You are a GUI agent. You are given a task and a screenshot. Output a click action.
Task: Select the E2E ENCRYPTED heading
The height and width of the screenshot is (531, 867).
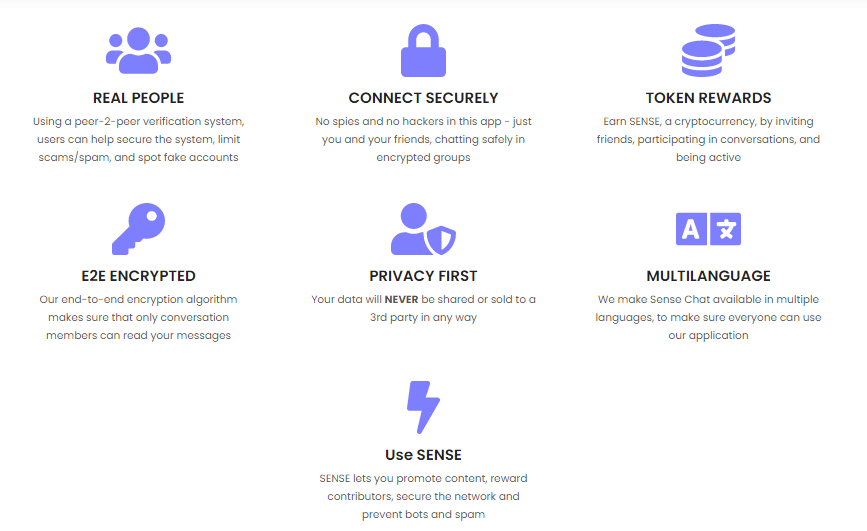tap(138, 276)
